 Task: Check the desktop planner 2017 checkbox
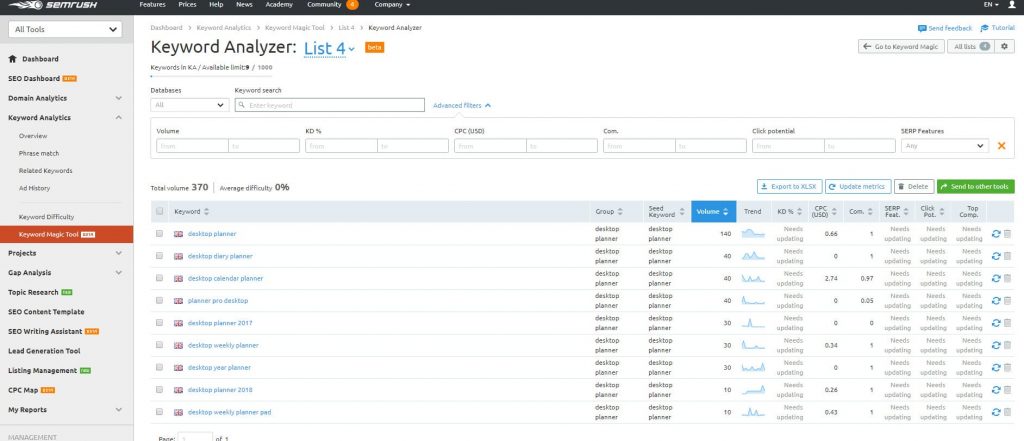tap(159, 322)
